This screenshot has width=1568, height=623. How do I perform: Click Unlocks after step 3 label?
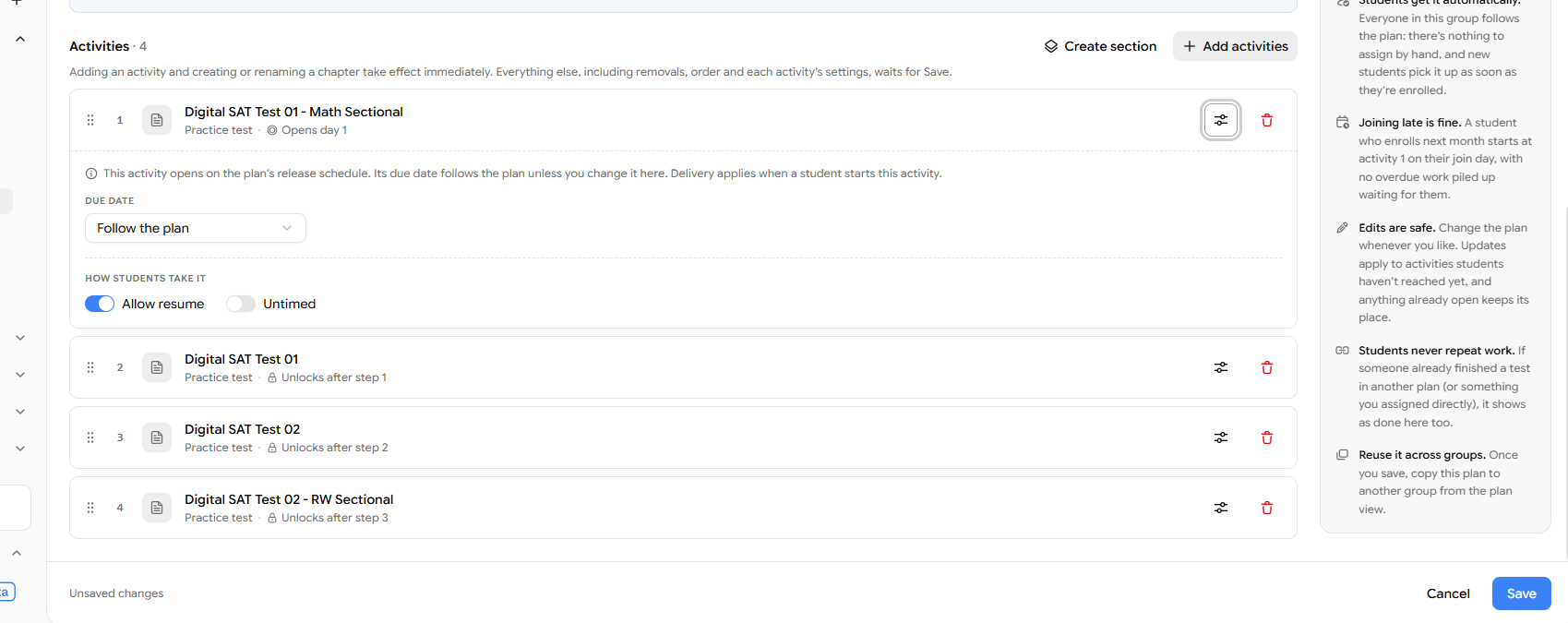334,518
